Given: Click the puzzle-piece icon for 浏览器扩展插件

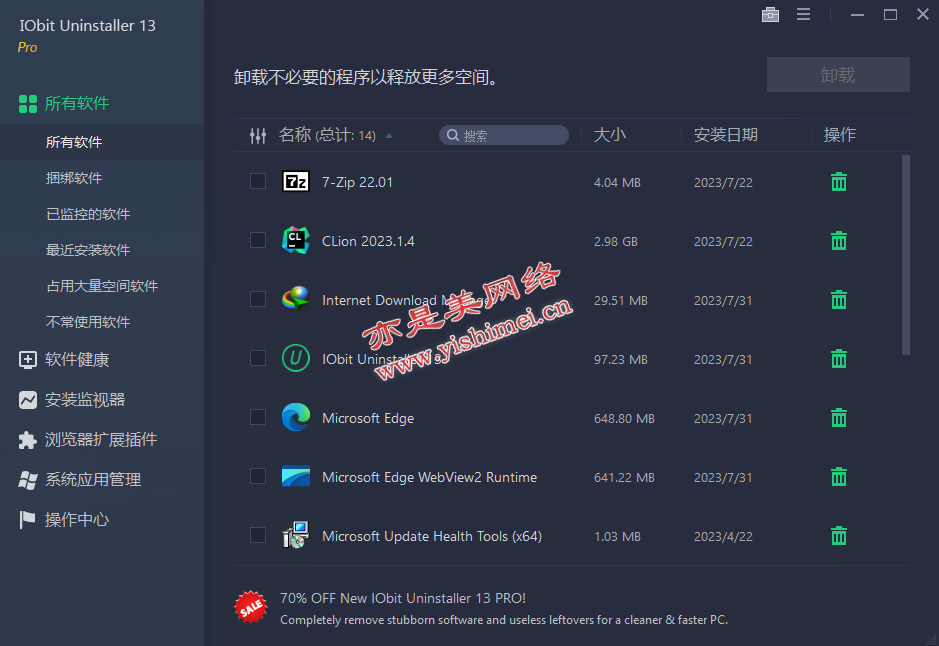Looking at the screenshot, I should (28, 440).
